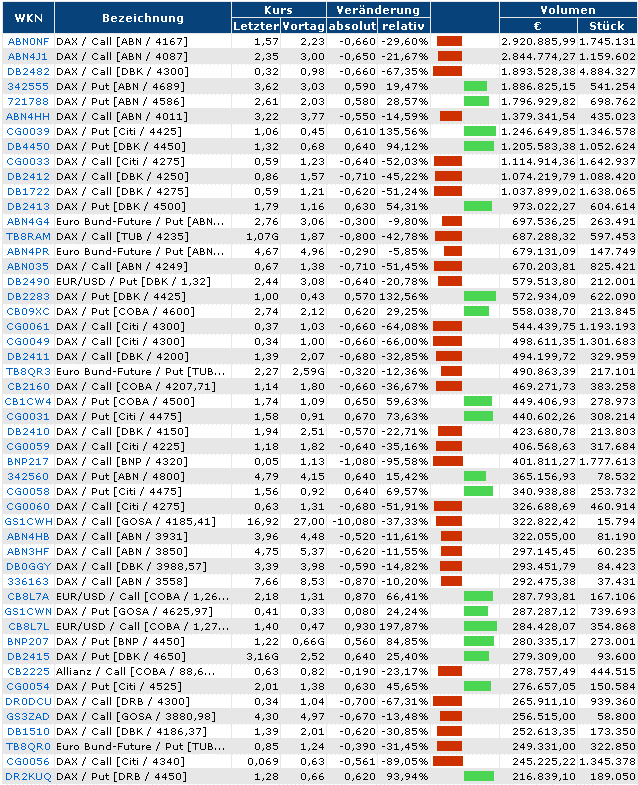Screen dimensions: 638x785
Task: Open WKN link CG0061
Action: click(28, 327)
